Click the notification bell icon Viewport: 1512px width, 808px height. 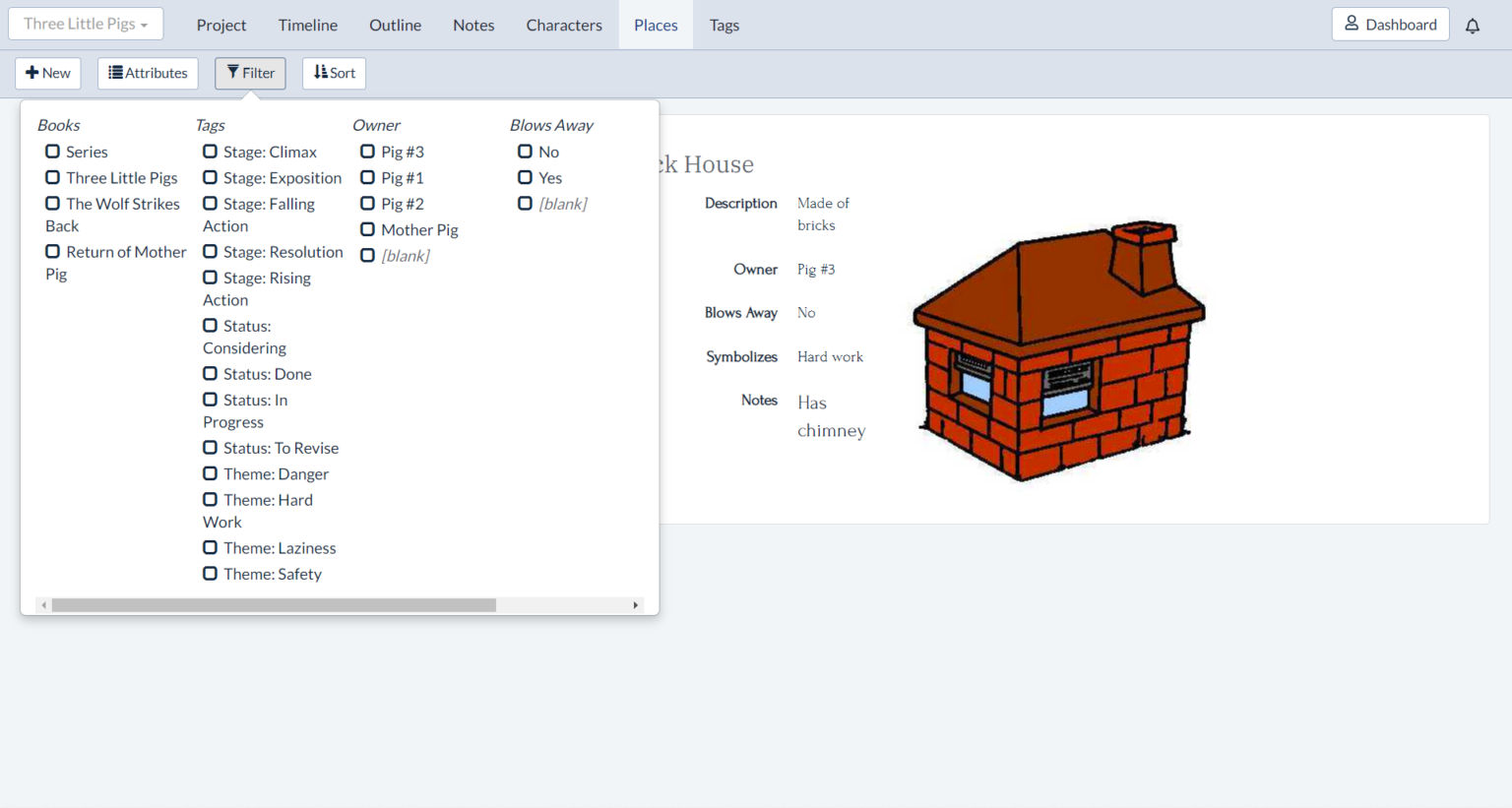(1472, 26)
